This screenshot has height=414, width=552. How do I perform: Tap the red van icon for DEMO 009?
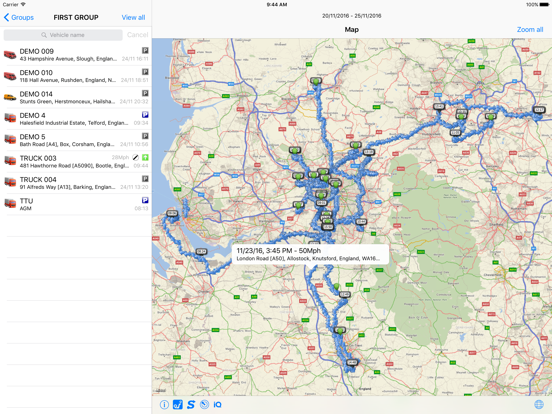pos(10,55)
